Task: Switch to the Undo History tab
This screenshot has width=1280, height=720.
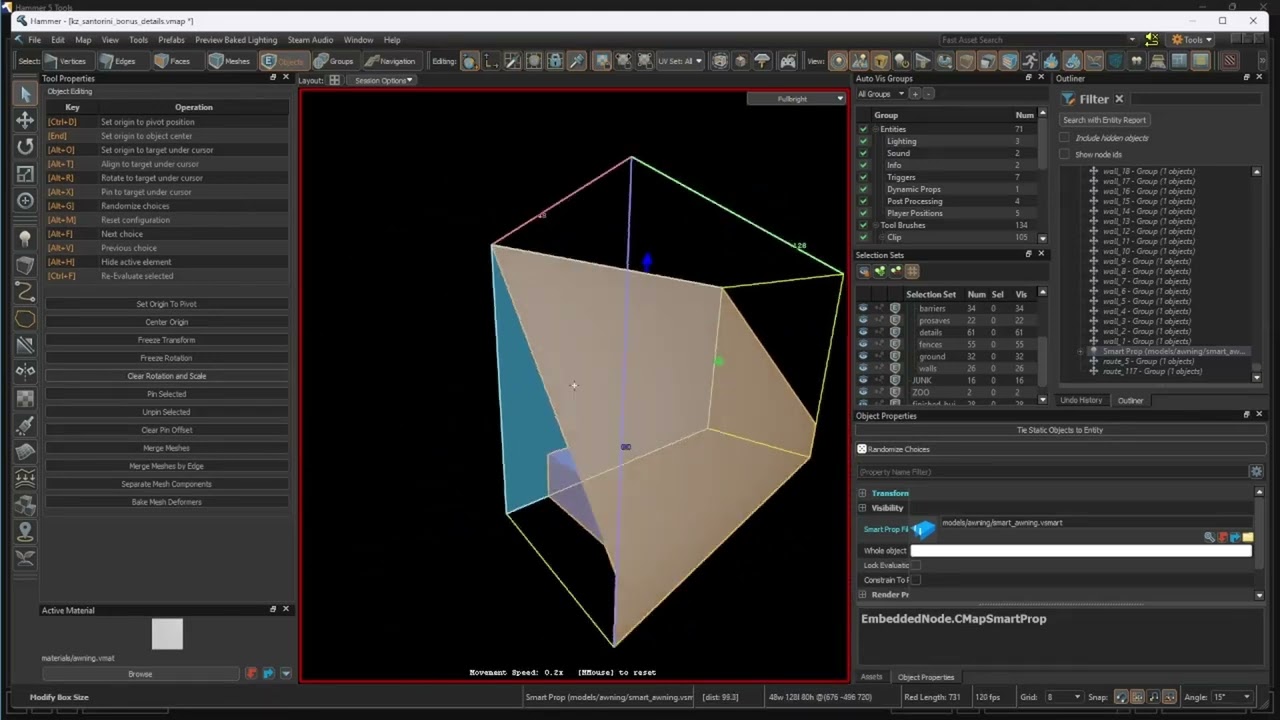Action: 1083,400
